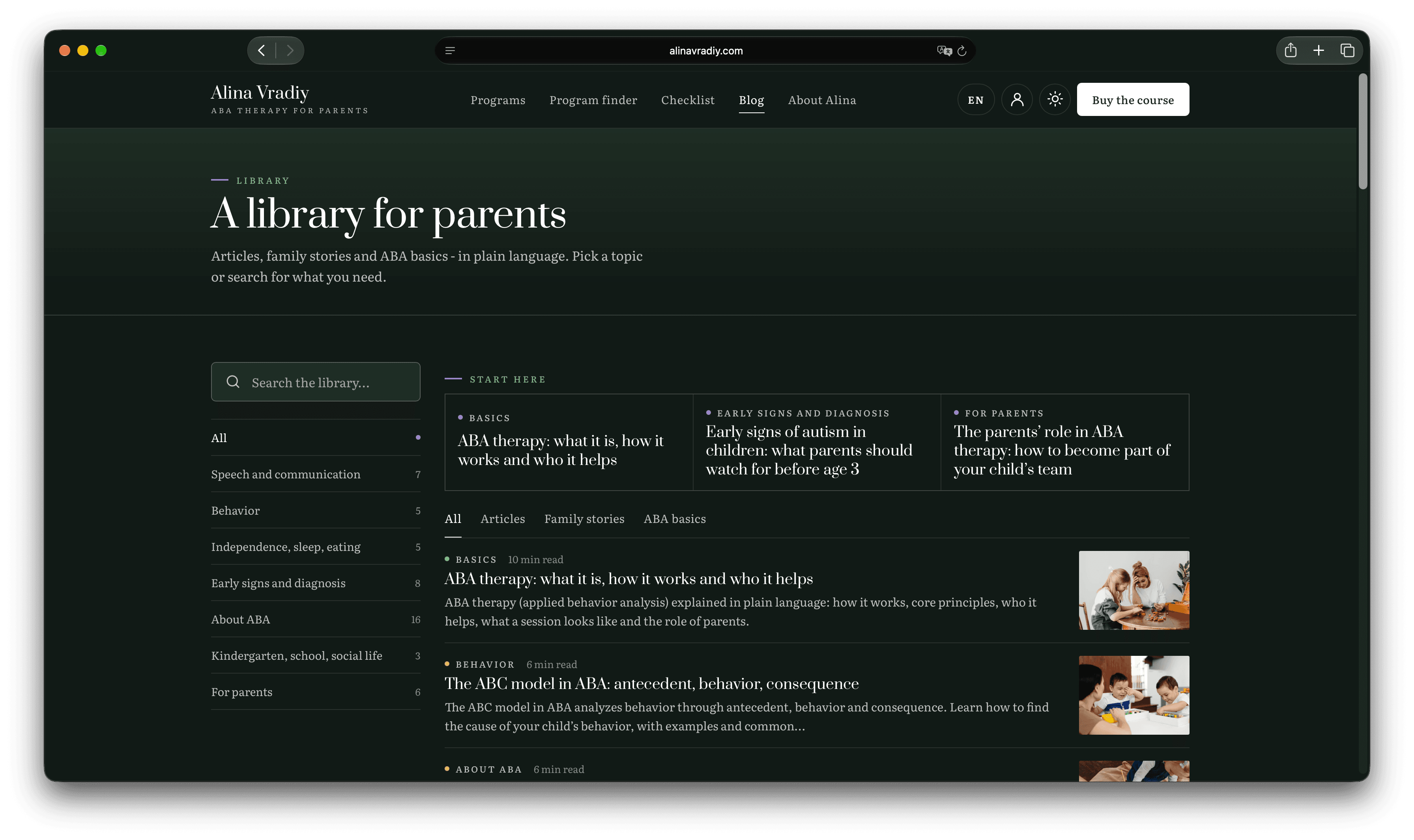Reload the page with refresh icon

(961, 51)
